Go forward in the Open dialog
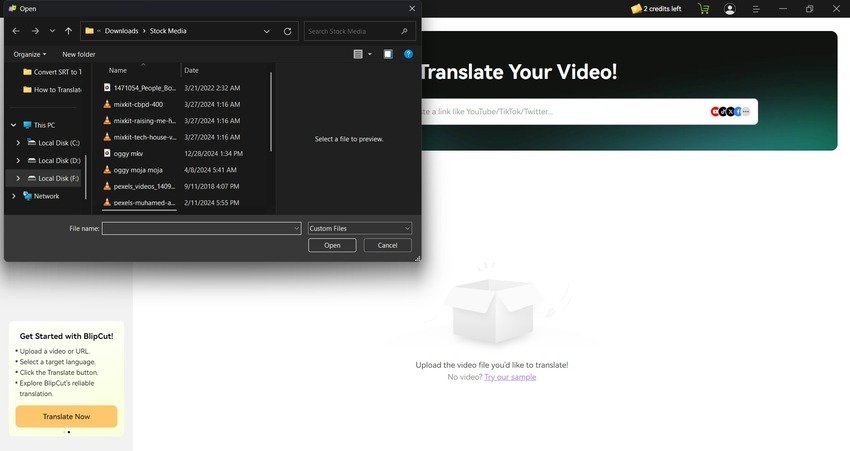The height and width of the screenshot is (451, 850). click(35, 31)
